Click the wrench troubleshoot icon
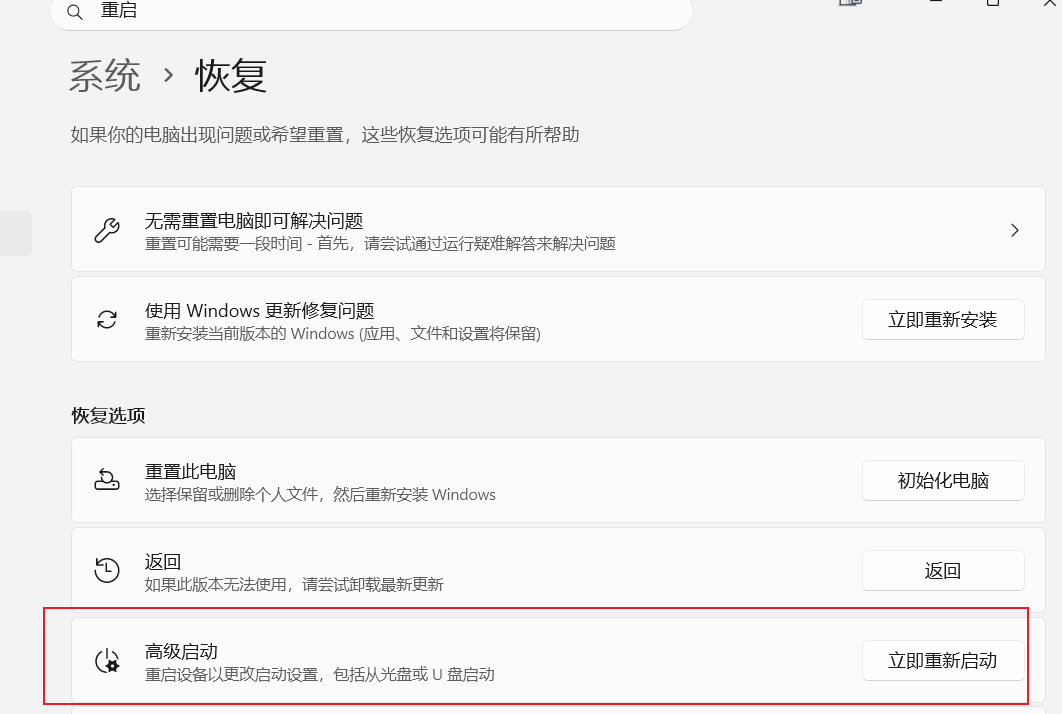 (107, 230)
